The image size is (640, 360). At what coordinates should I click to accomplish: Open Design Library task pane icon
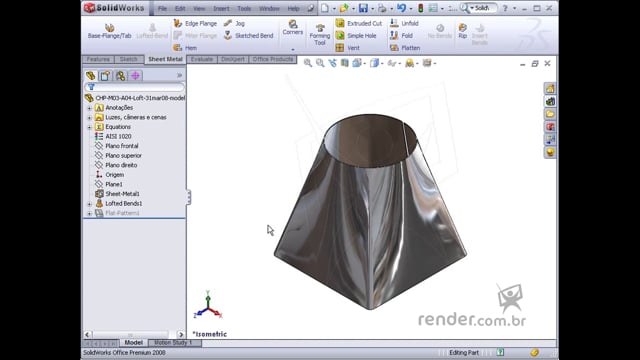[x=550, y=101]
